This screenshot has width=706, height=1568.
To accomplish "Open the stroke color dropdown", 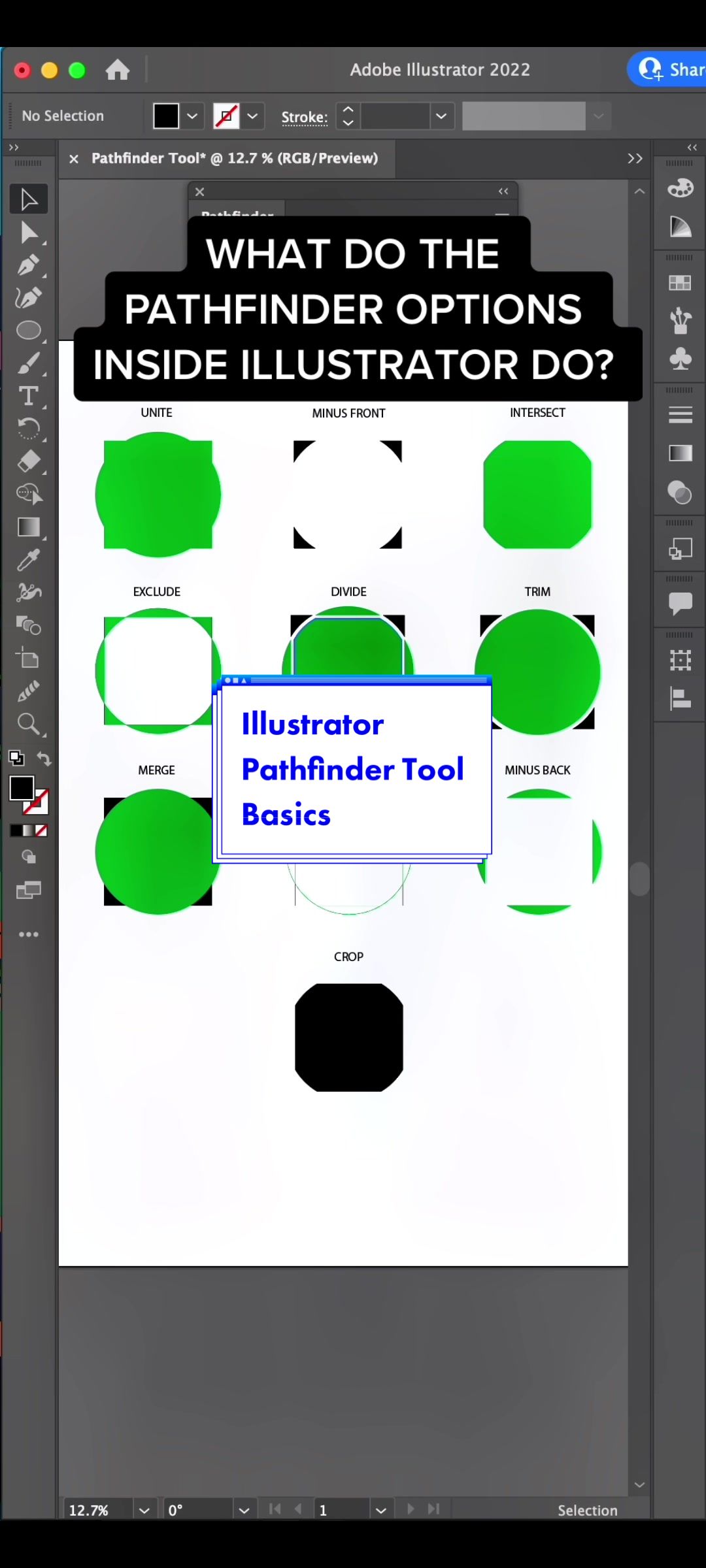I will (252, 116).
